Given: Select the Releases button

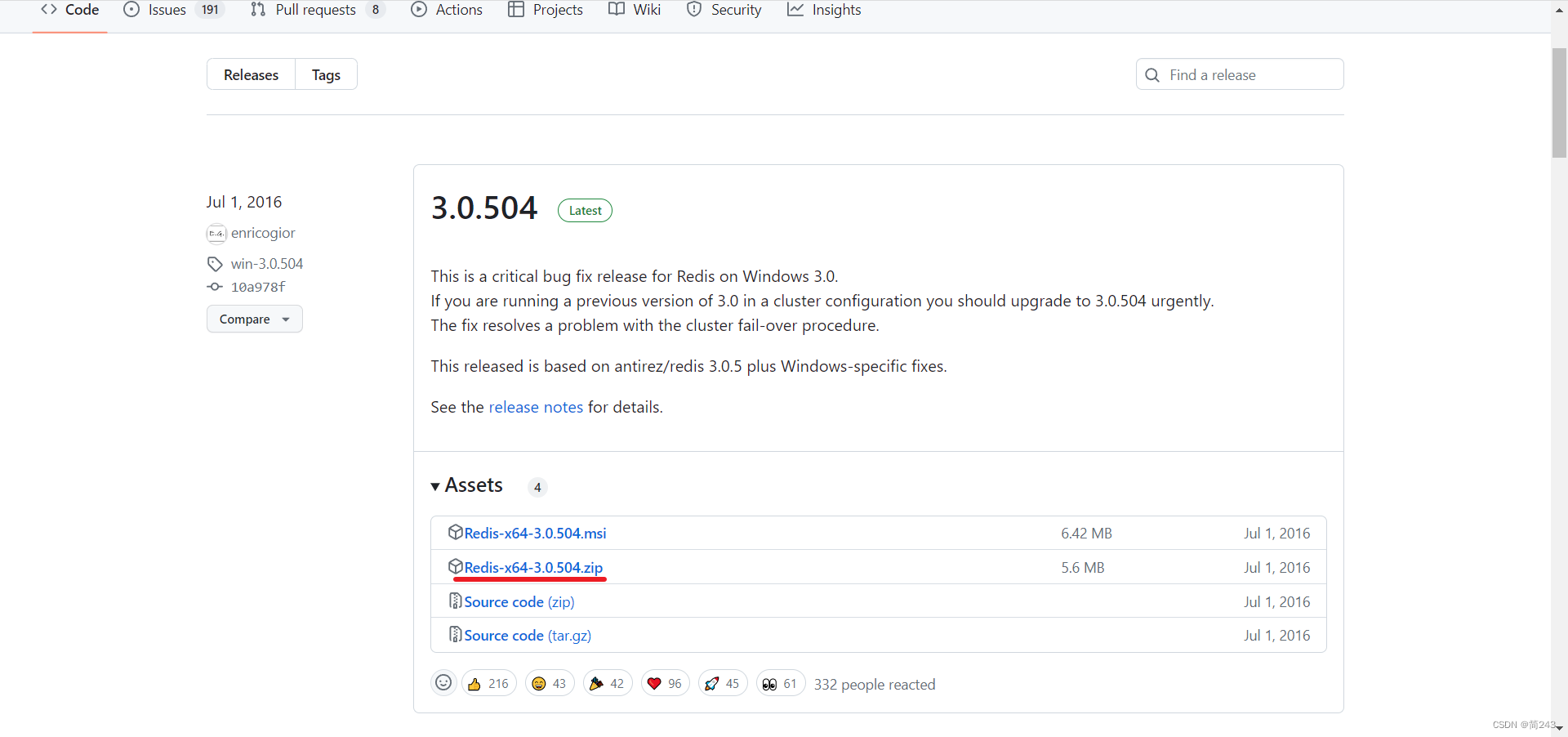Looking at the screenshot, I should [x=251, y=74].
